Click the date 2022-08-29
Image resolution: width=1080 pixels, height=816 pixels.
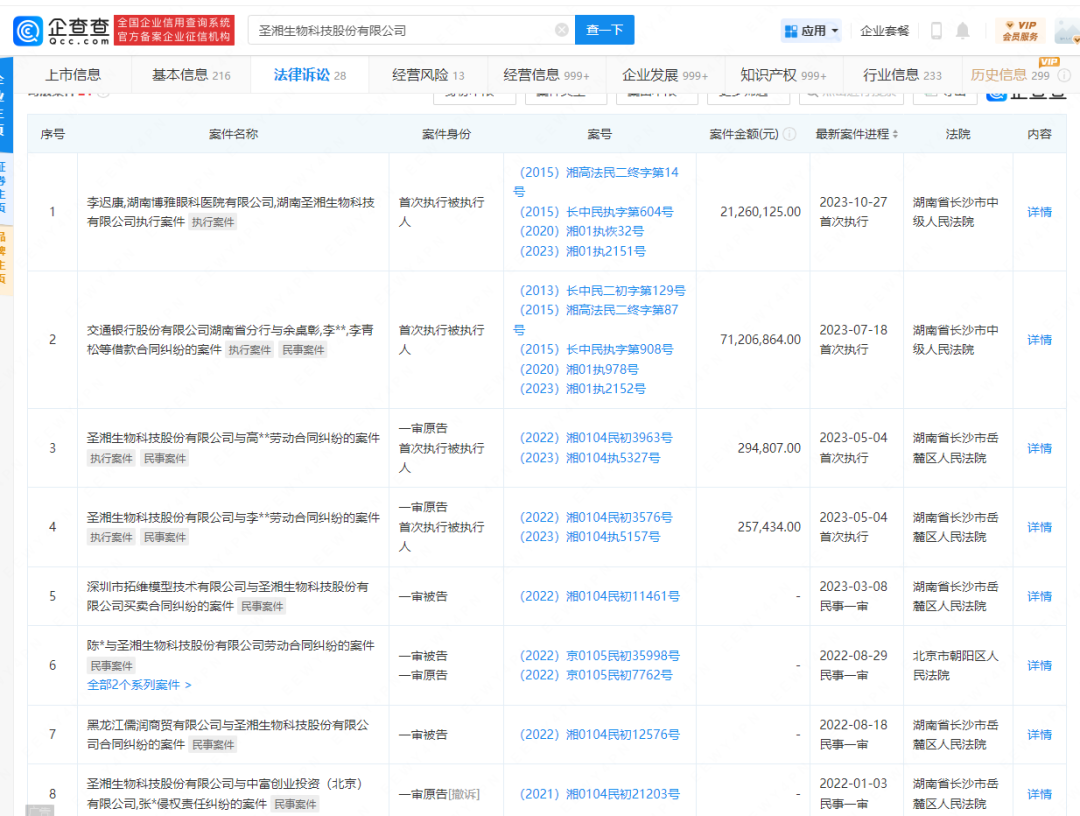[x=853, y=656]
